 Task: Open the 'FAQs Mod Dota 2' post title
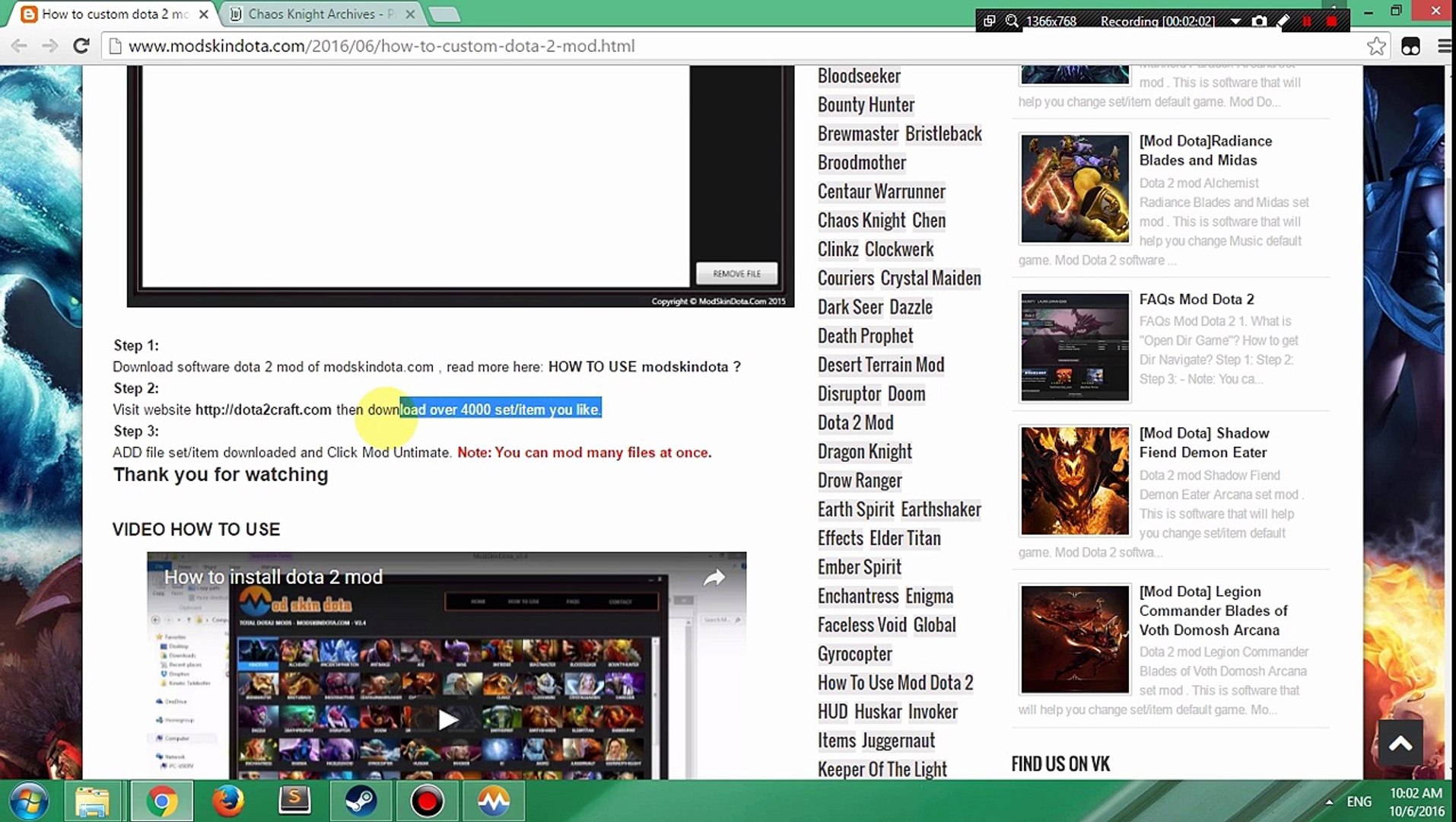pos(1197,300)
